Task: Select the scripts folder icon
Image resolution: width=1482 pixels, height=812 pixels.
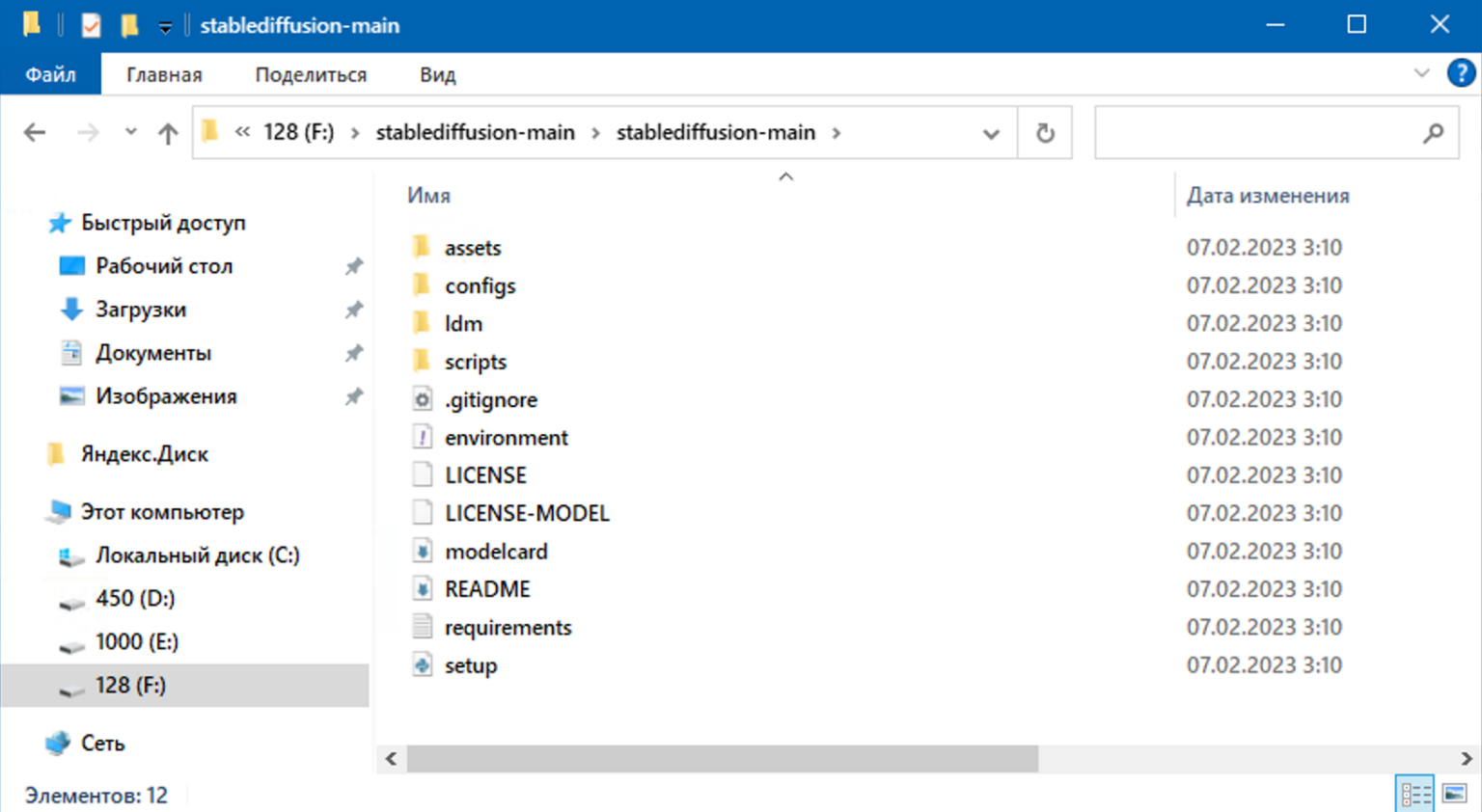Action: [422, 362]
